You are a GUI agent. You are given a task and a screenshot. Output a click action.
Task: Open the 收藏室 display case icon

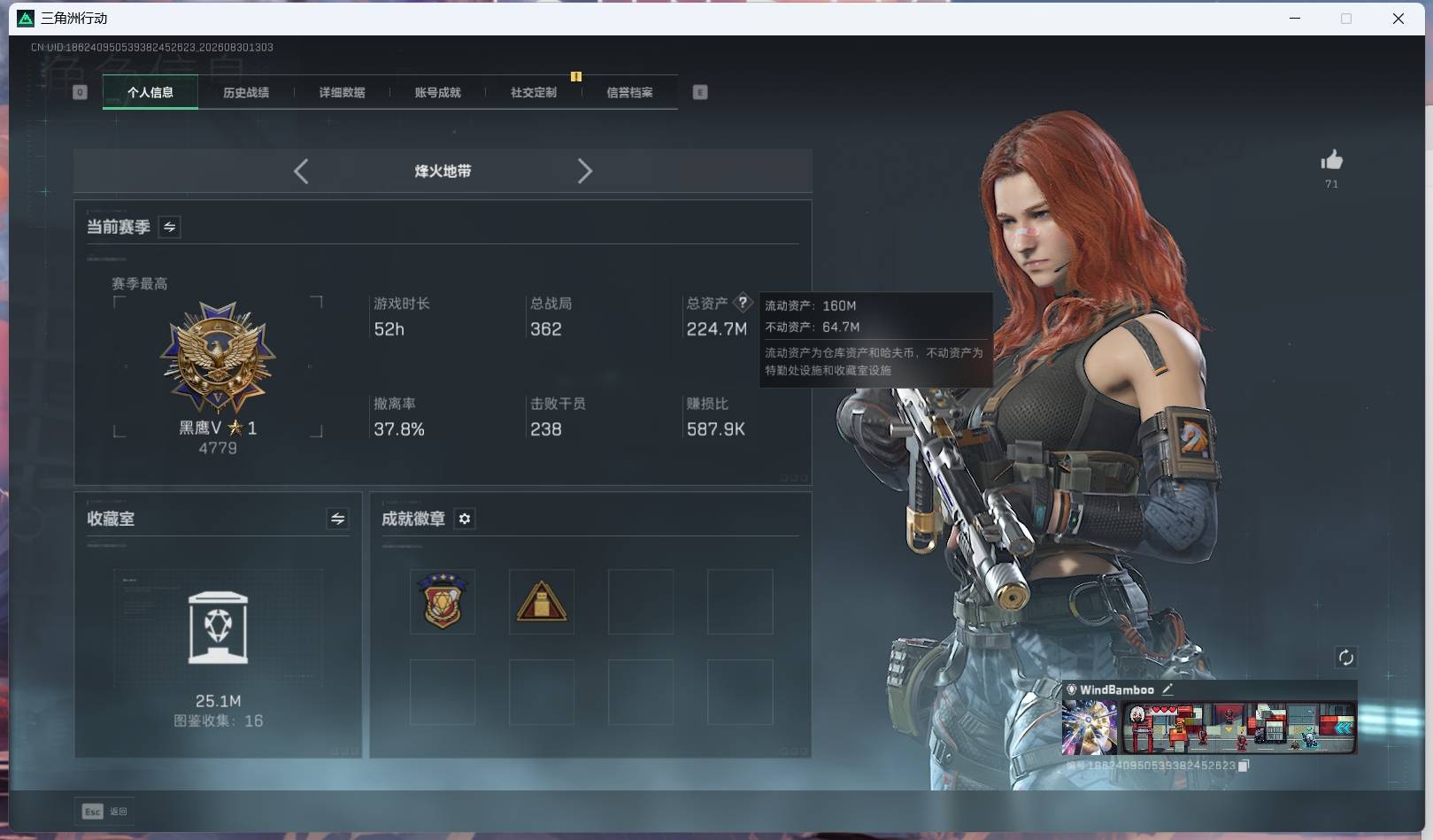(218, 628)
